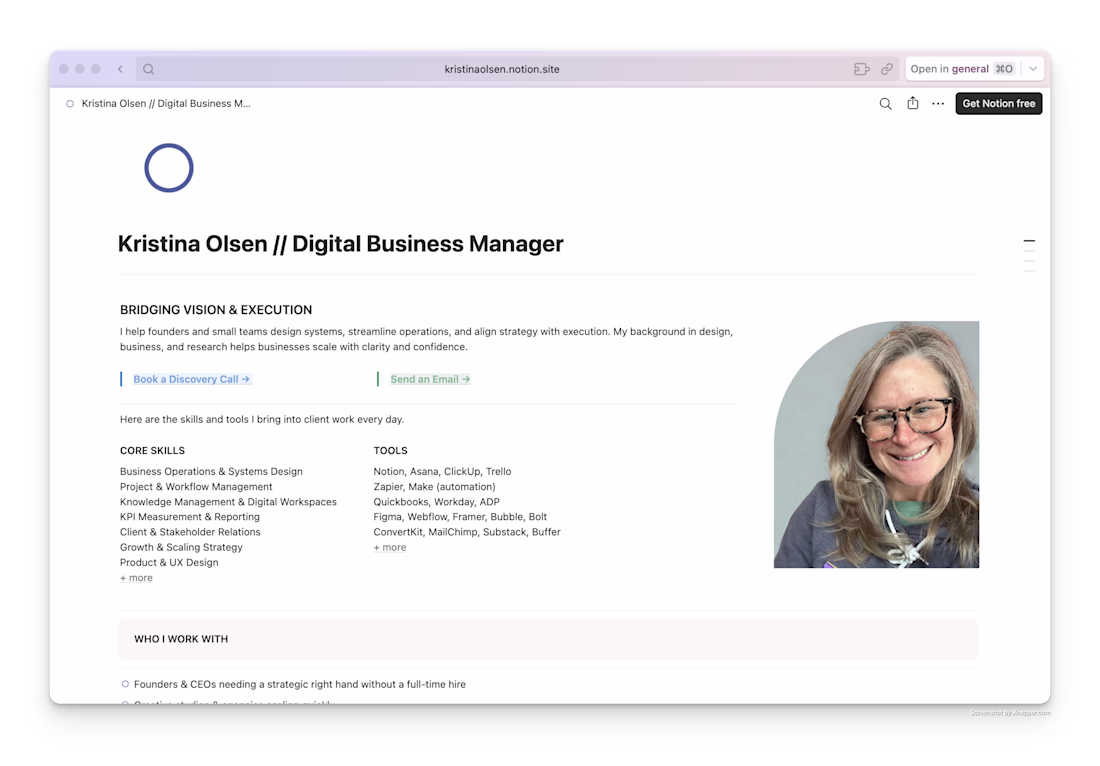Viewport: 1100px width, 766px height.
Task: Open the extension icon left of link icon
Action: [861, 69]
